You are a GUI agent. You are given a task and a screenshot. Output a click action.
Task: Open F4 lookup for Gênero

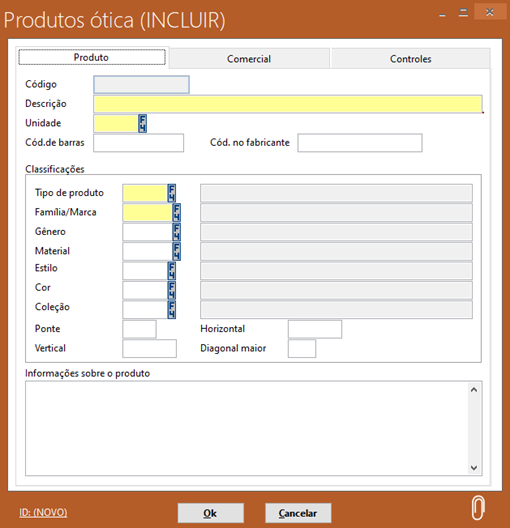pyautogui.click(x=176, y=232)
